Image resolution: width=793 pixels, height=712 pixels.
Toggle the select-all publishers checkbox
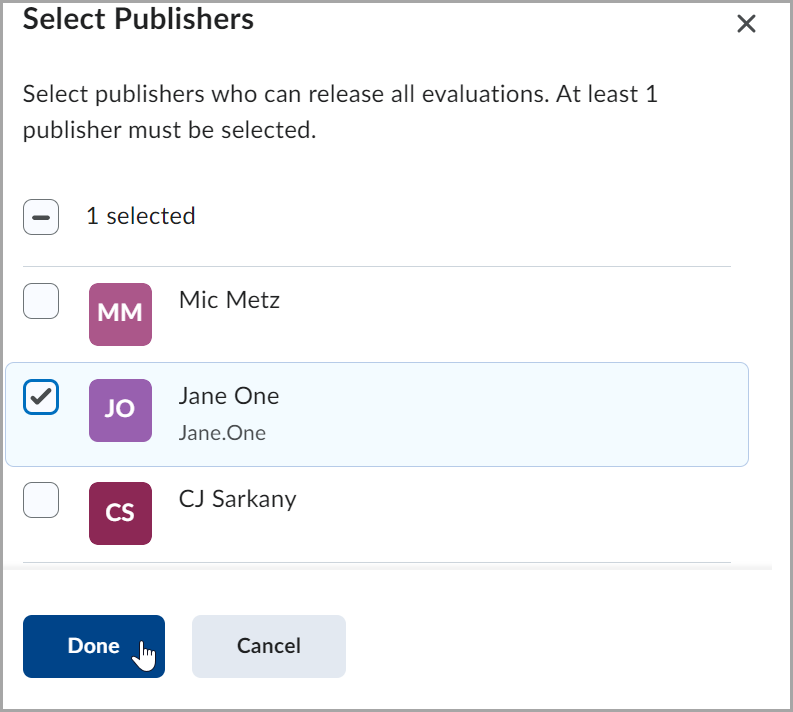click(x=41, y=216)
